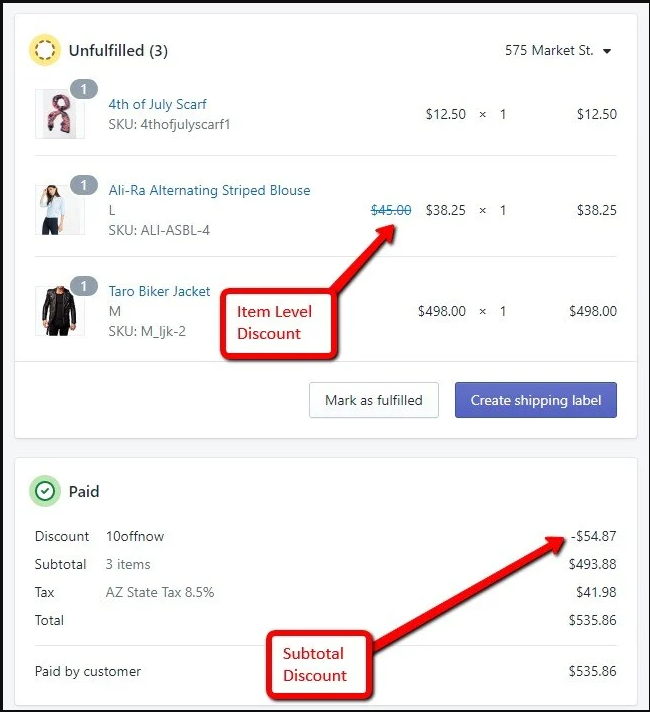Image resolution: width=650 pixels, height=712 pixels.
Task: Click the blouse quantity badge
Action: [x=84, y=185]
